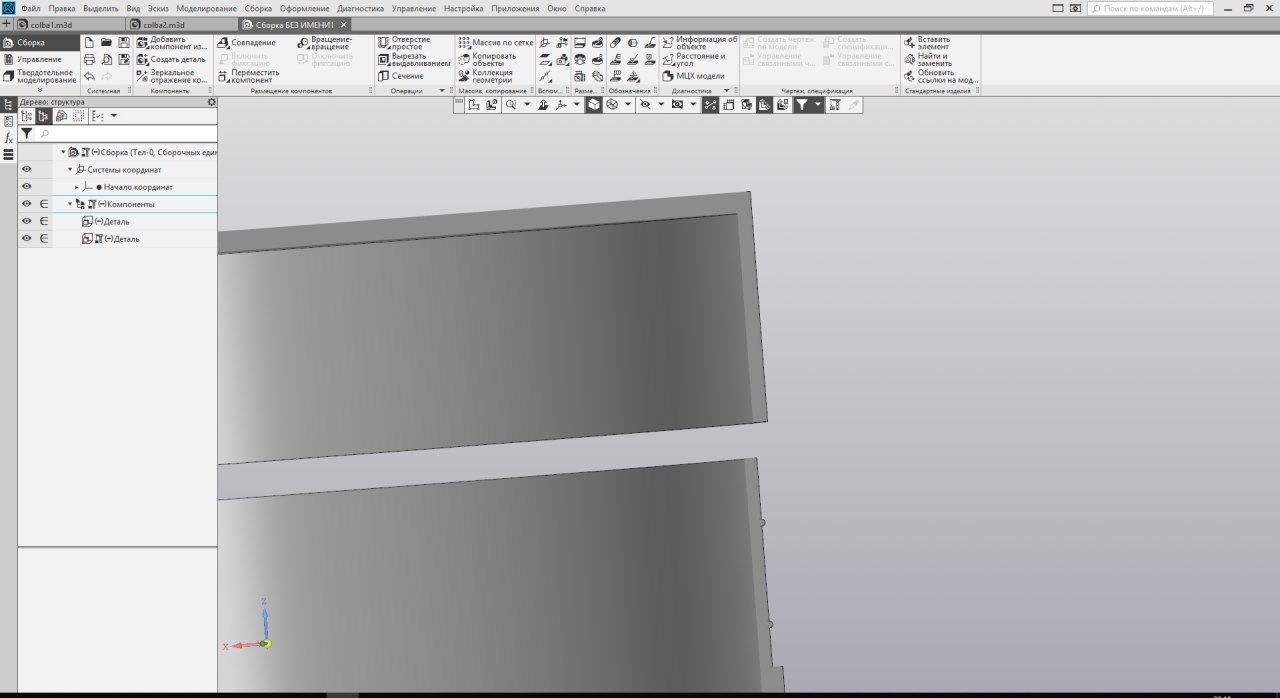
Task: Expand the Операции panel dropdown arrow
Action: coord(441,91)
